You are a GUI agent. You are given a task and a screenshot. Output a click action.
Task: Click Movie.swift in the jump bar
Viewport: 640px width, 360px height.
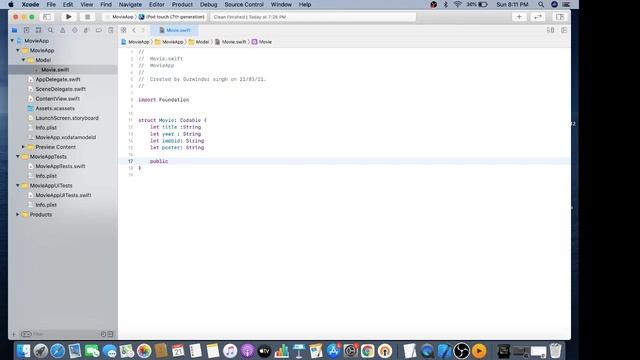click(231, 42)
